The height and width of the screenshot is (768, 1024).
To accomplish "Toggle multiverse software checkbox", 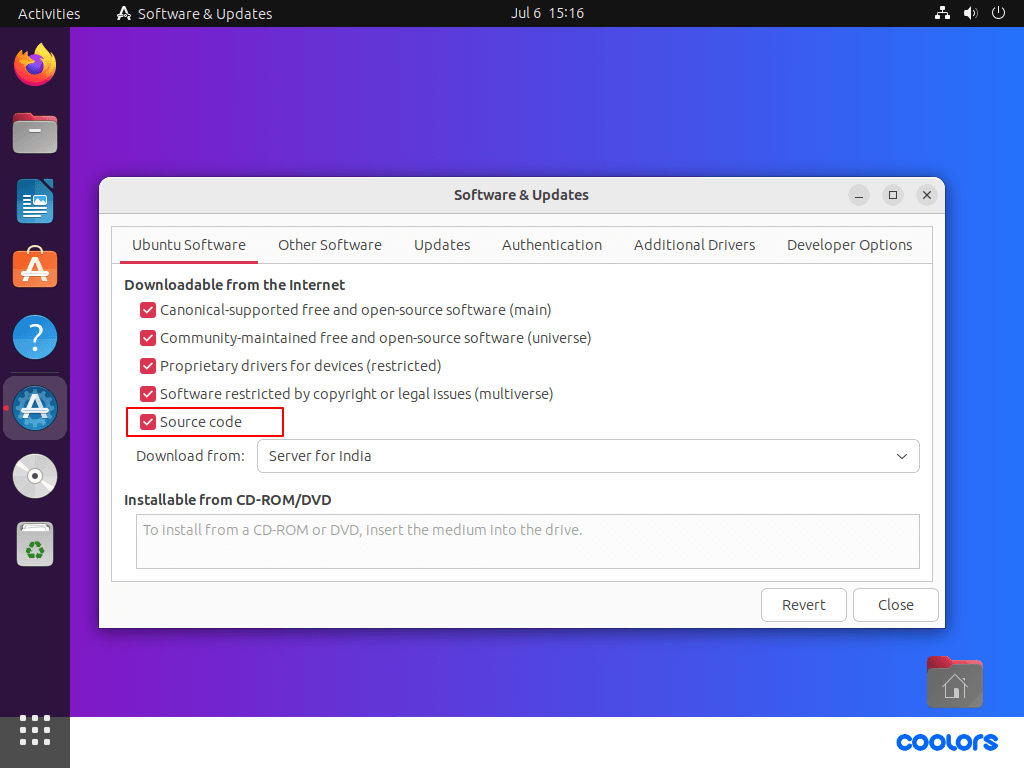I will [x=148, y=394].
